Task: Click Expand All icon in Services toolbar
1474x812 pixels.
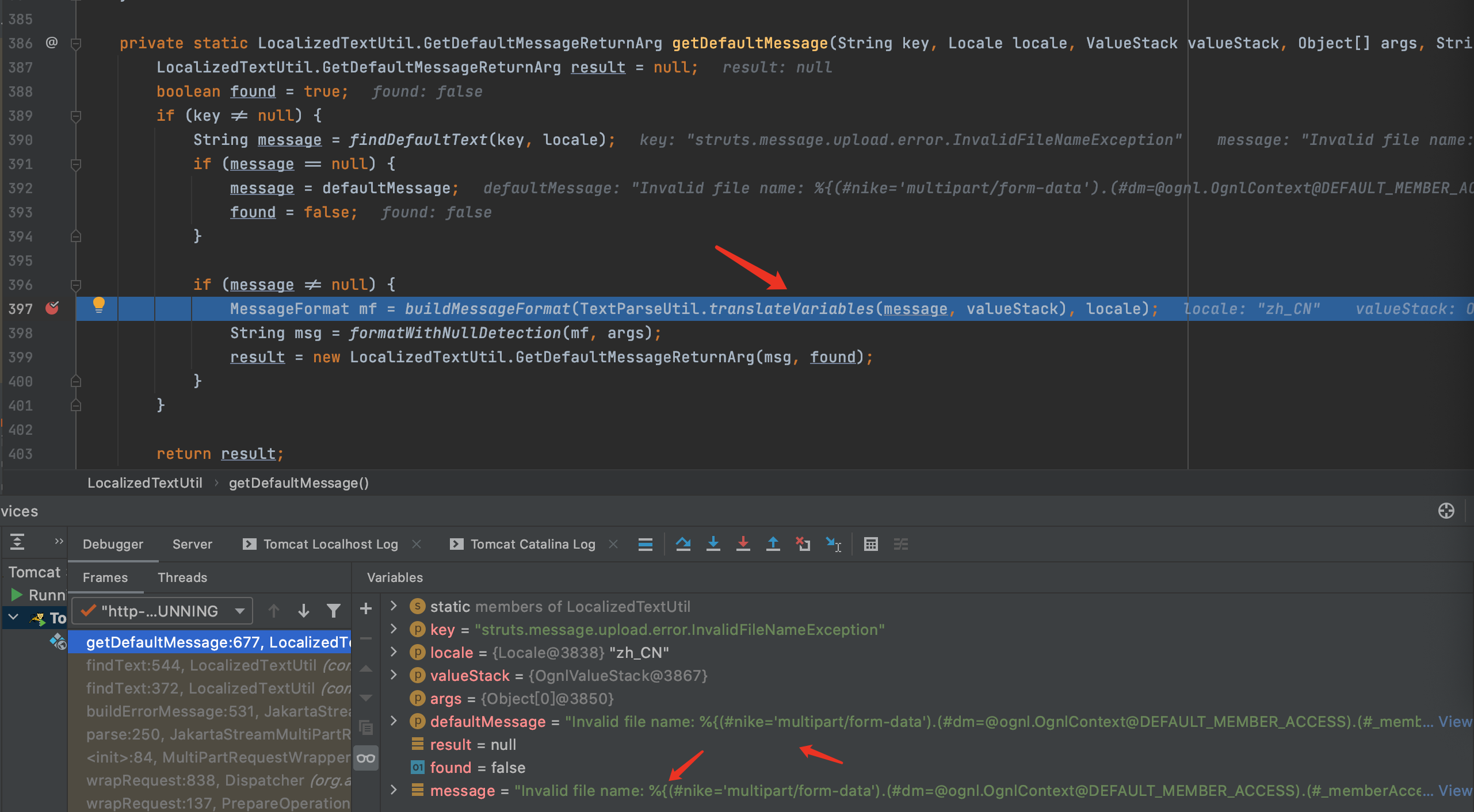Action: [x=17, y=542]
